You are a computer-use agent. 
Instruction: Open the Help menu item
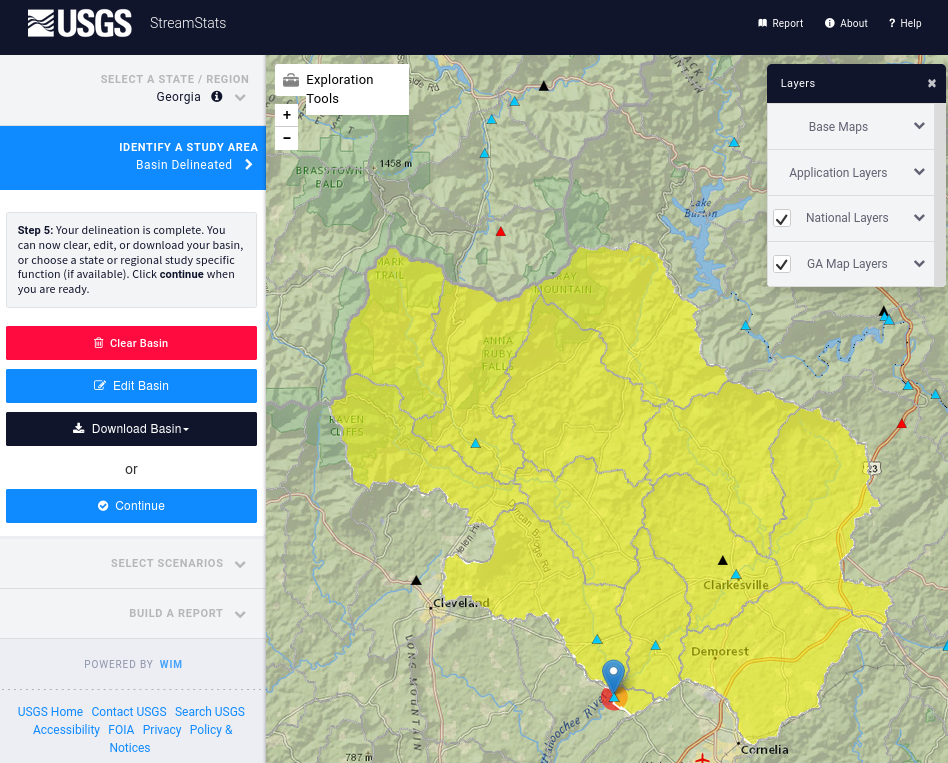tap(905, 23)
